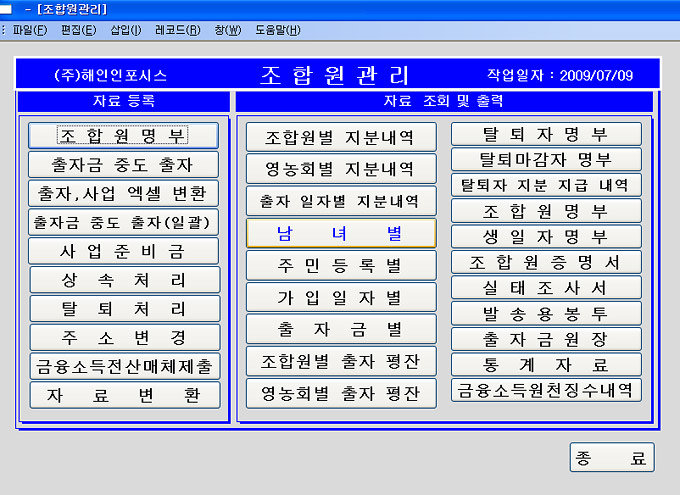Click the 조합원명부 button in 자료 등록

(x=123, y=135)
